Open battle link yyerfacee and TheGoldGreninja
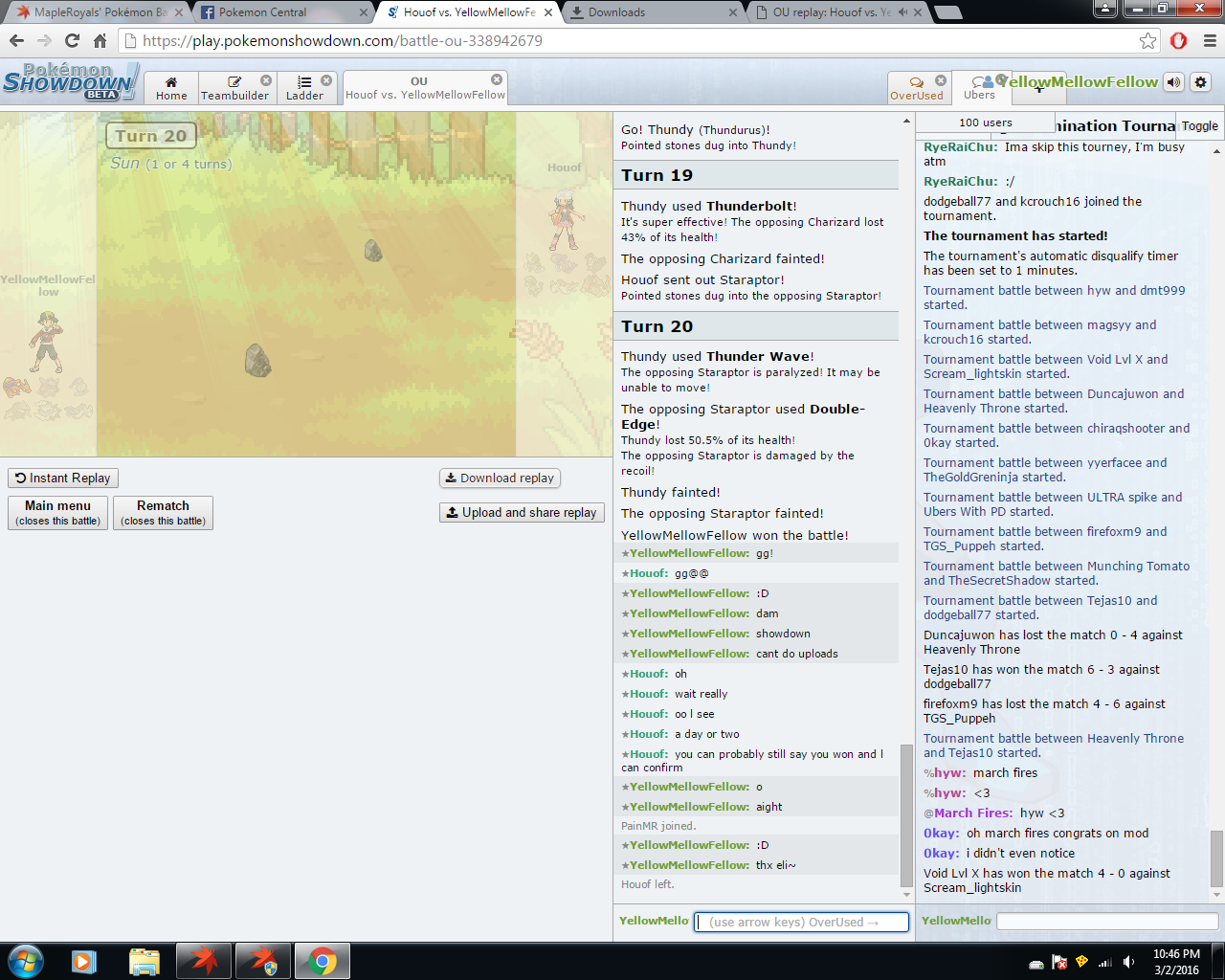This screenshot has width=1225, height=980. click(1045, 470)
